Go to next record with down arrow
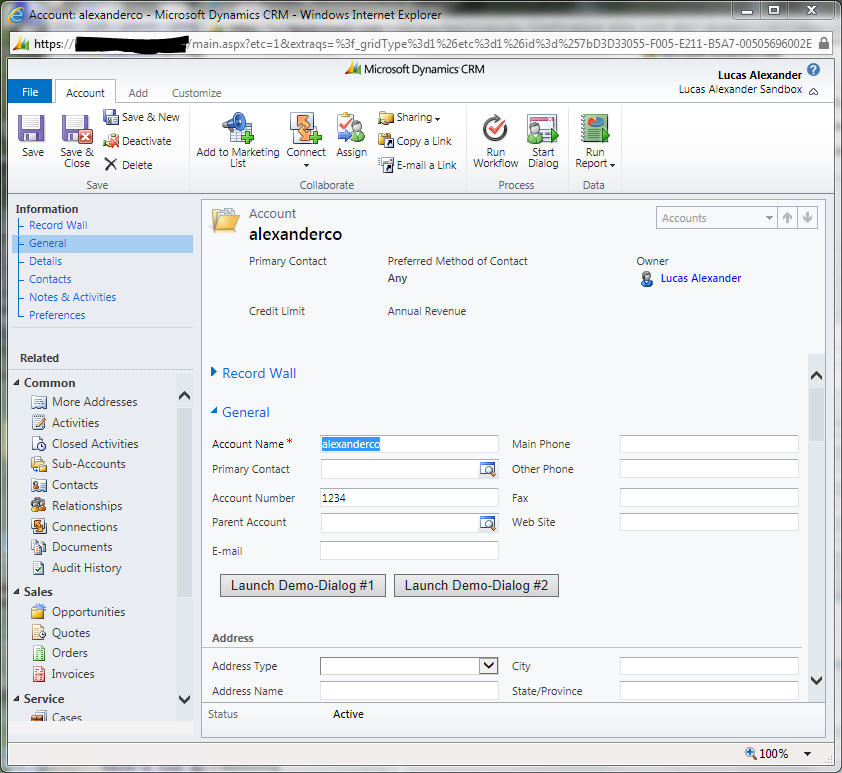The height and width of the screenshot is (773, 842). pos(807,218)
